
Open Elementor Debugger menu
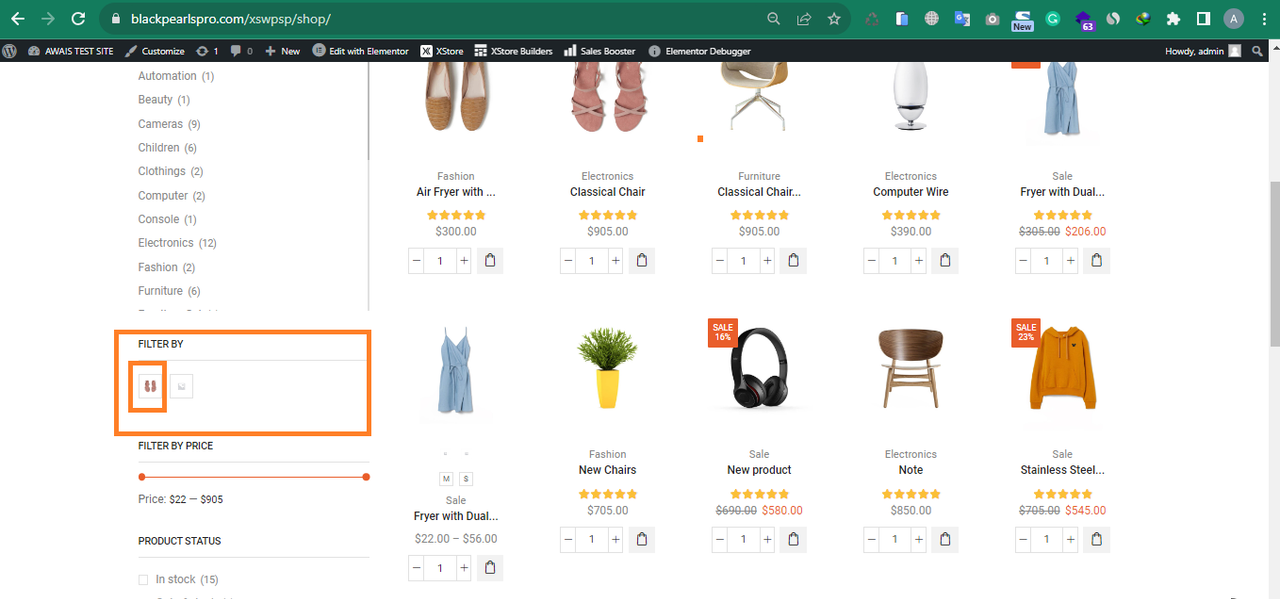click(700, 51)
